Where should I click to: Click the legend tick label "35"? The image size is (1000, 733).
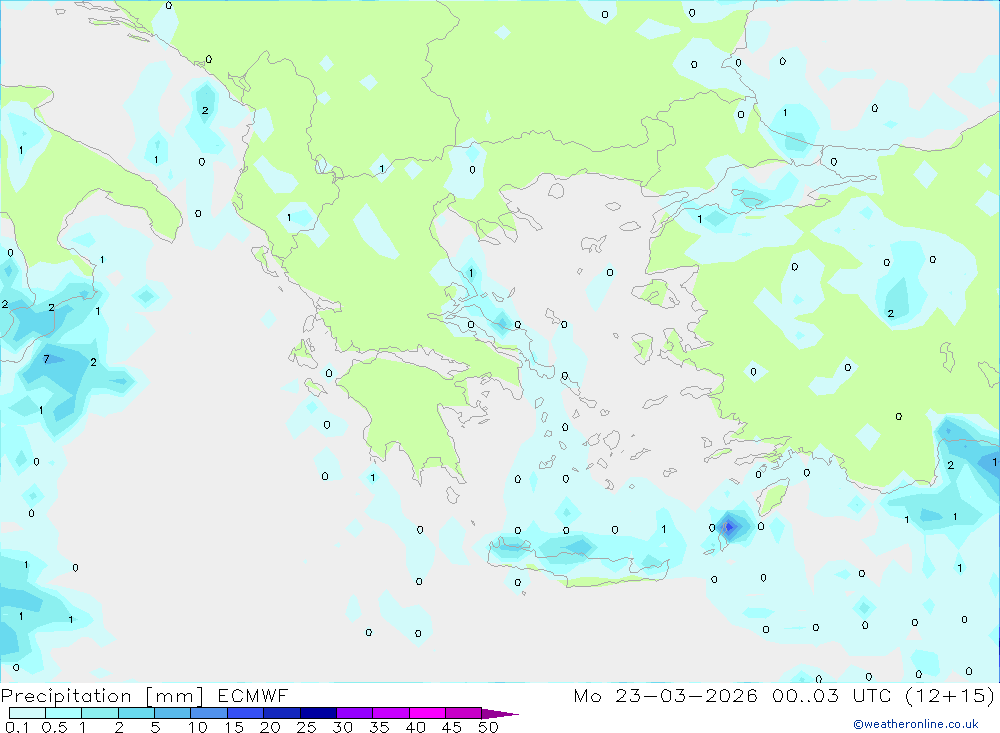click(379, 727)
